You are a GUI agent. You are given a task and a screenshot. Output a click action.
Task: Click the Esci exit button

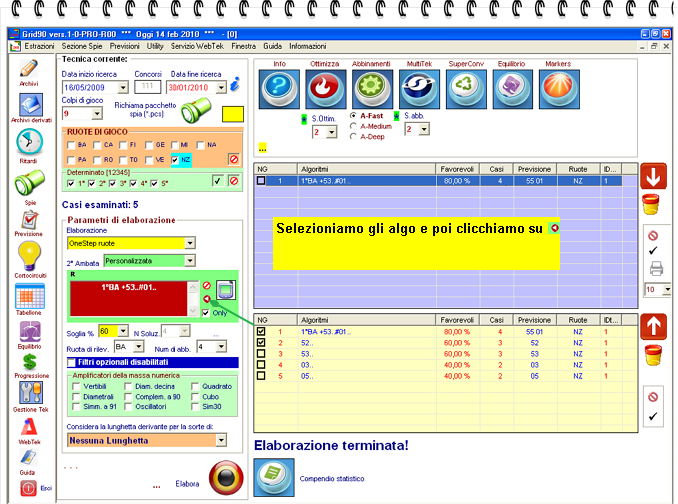[x=28, y=488]
